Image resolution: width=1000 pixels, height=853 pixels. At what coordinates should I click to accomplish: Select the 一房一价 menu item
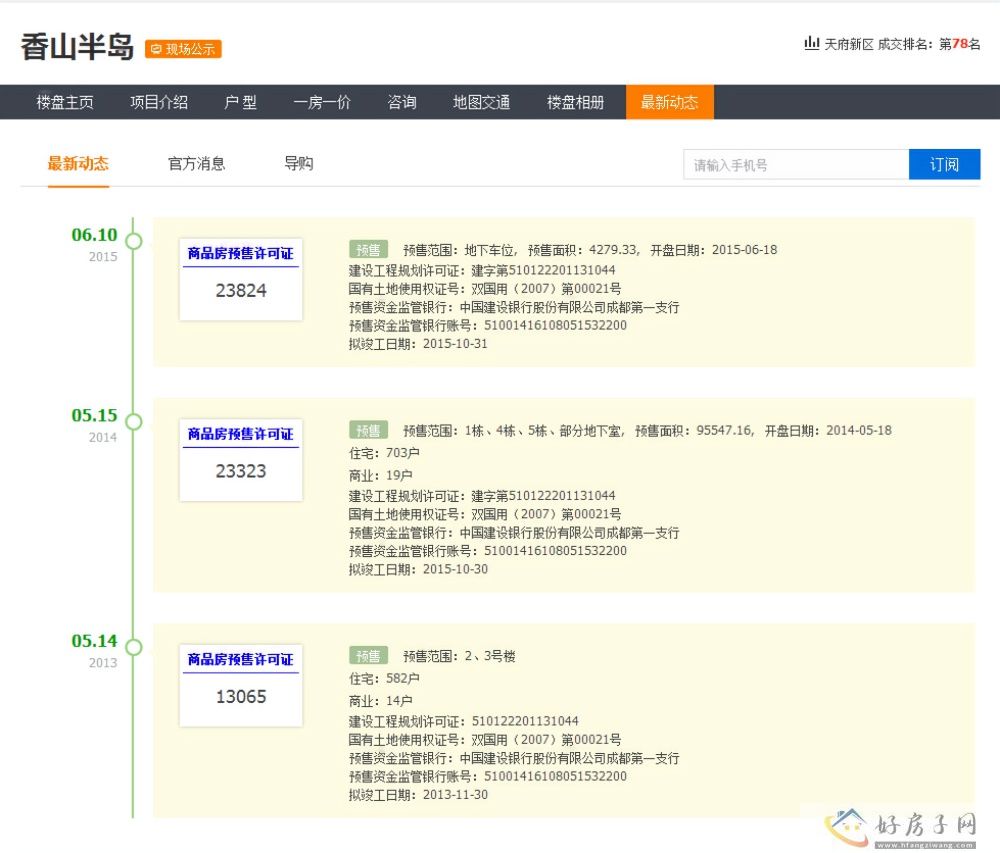(x=322, y=102)
